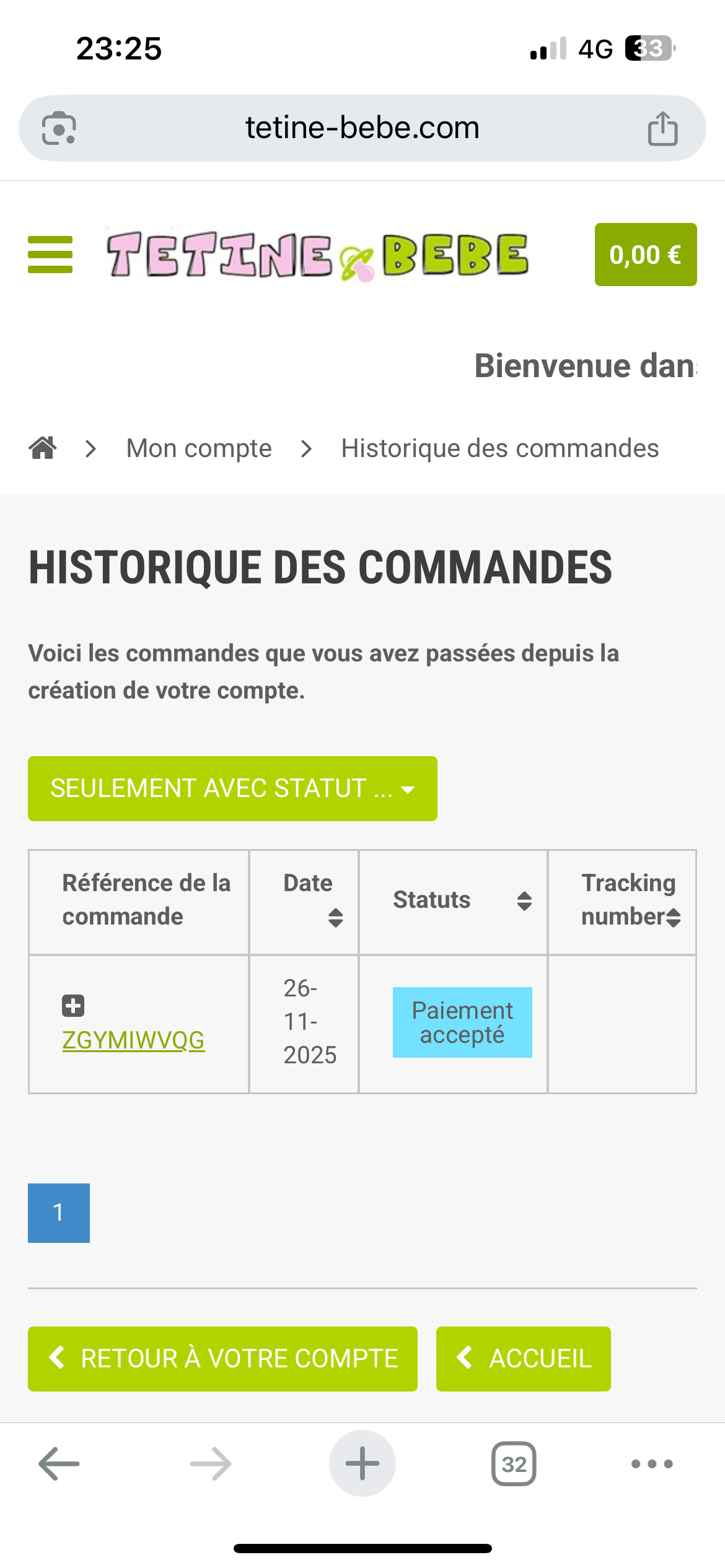
Task: Open the 'Seulement avec statut' dropdown
Action: coord(232,788)
